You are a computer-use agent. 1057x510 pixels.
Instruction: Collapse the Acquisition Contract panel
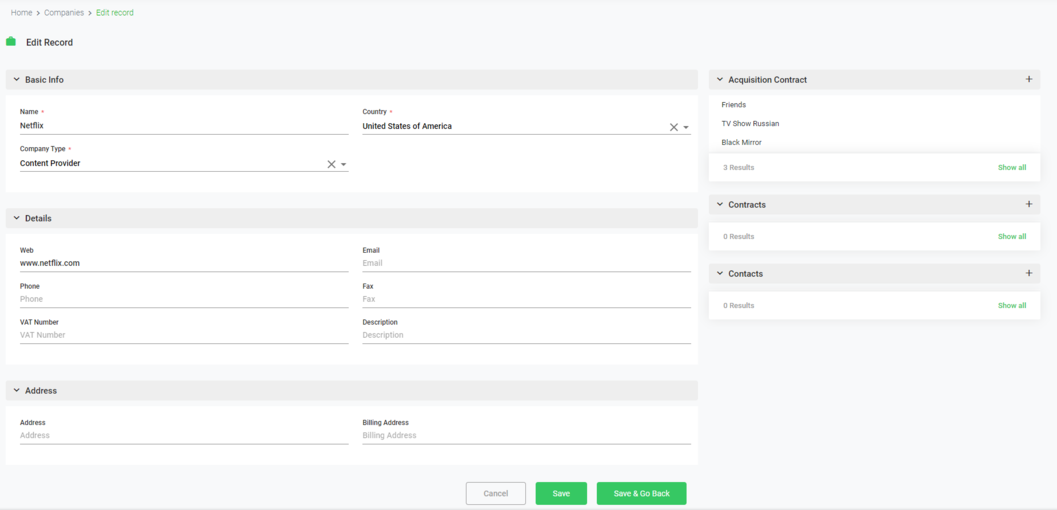pyautogui.click(x=720, y=79)
